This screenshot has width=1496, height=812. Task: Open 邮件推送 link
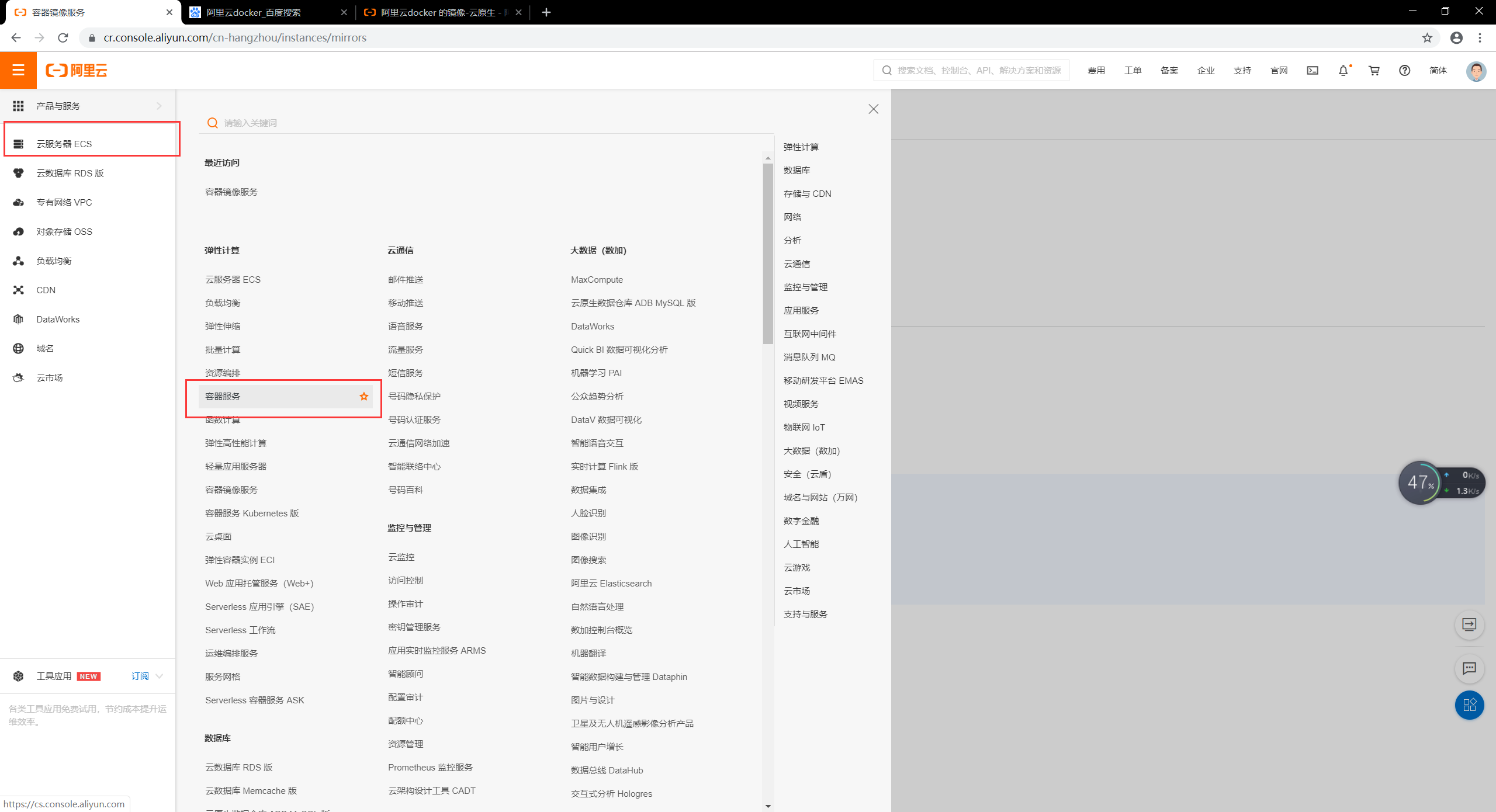point(406,279)
